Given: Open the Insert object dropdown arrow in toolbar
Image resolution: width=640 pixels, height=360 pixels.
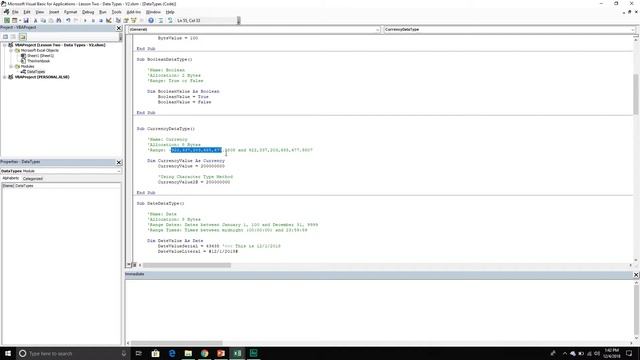Looking at the screenshot, I should [20, 20].
